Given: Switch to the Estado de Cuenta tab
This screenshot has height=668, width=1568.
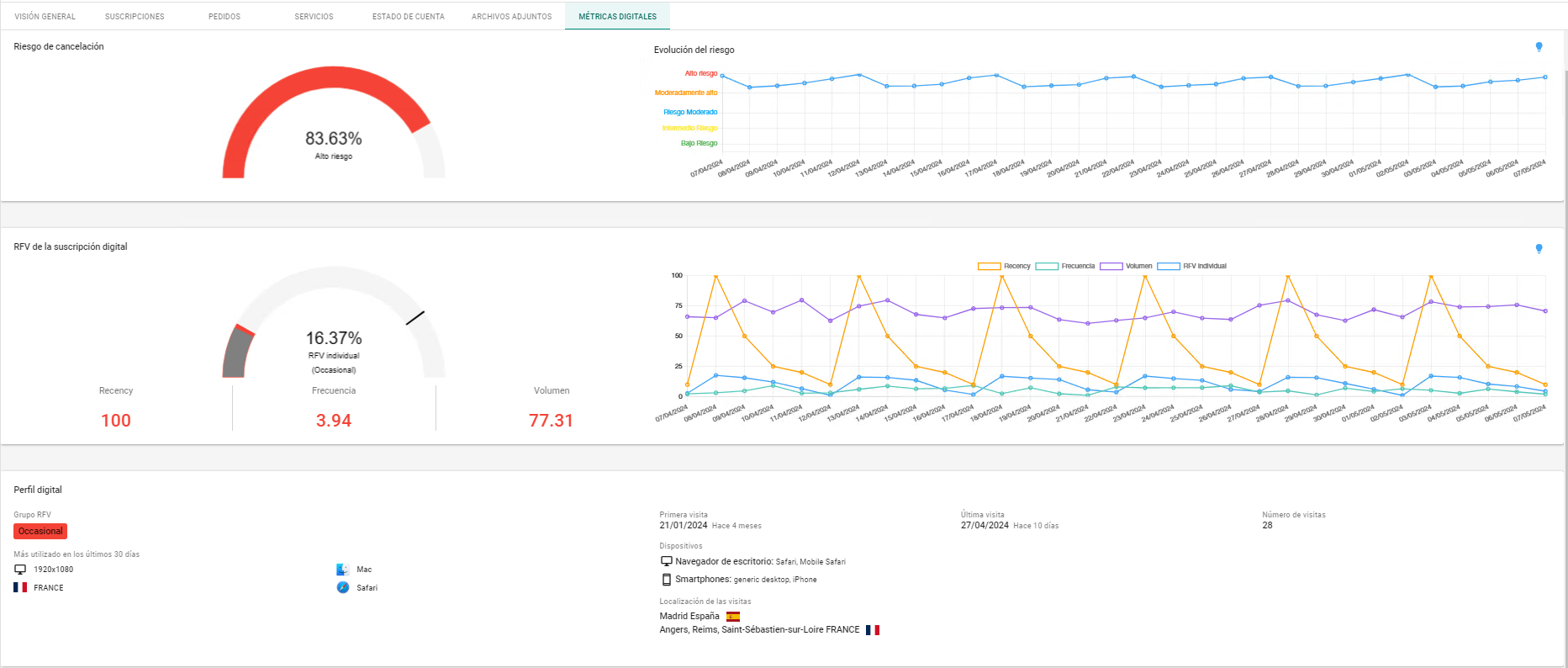Looking at the screenshot, I should (408, 17).
